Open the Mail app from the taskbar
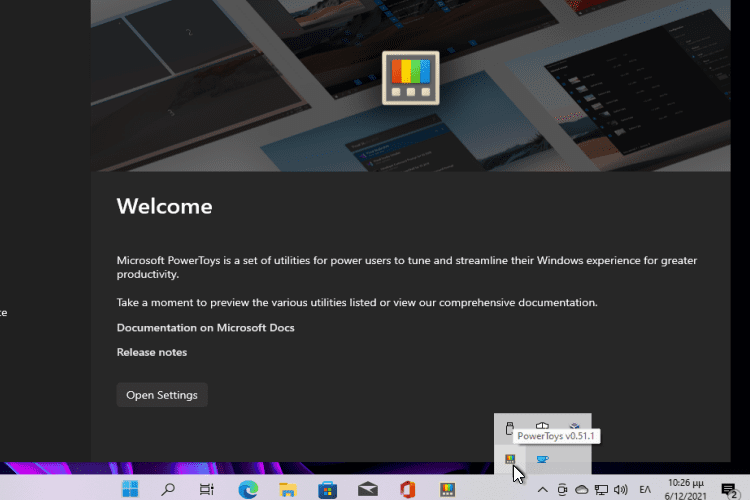Screen dimensions: 750x500 click(x=367, y=489)
